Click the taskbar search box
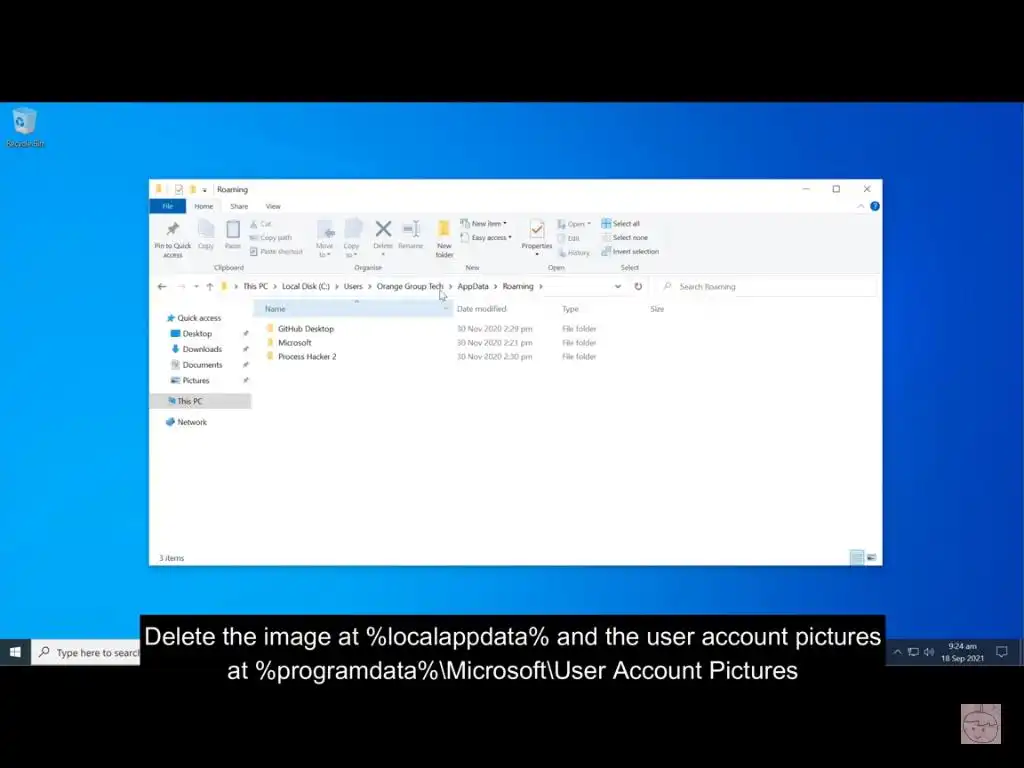Image resolution: width=1024 pixels, height=768 pixels. click(x=86, y=652)
